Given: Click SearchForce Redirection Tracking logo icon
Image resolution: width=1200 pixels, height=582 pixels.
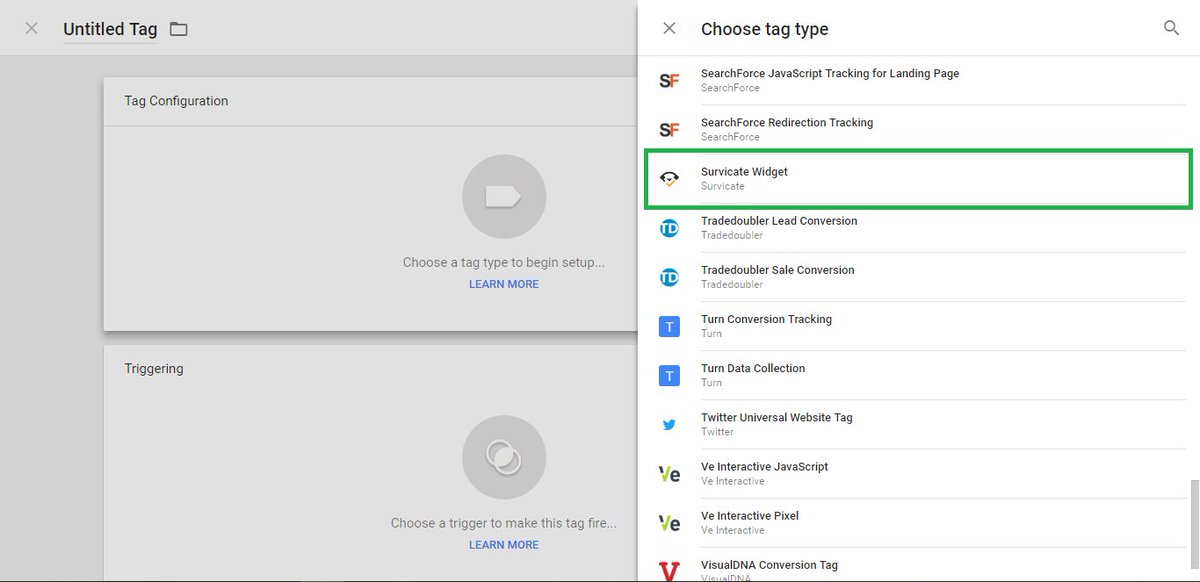Looking at the screenshot, I should [670, 130].
